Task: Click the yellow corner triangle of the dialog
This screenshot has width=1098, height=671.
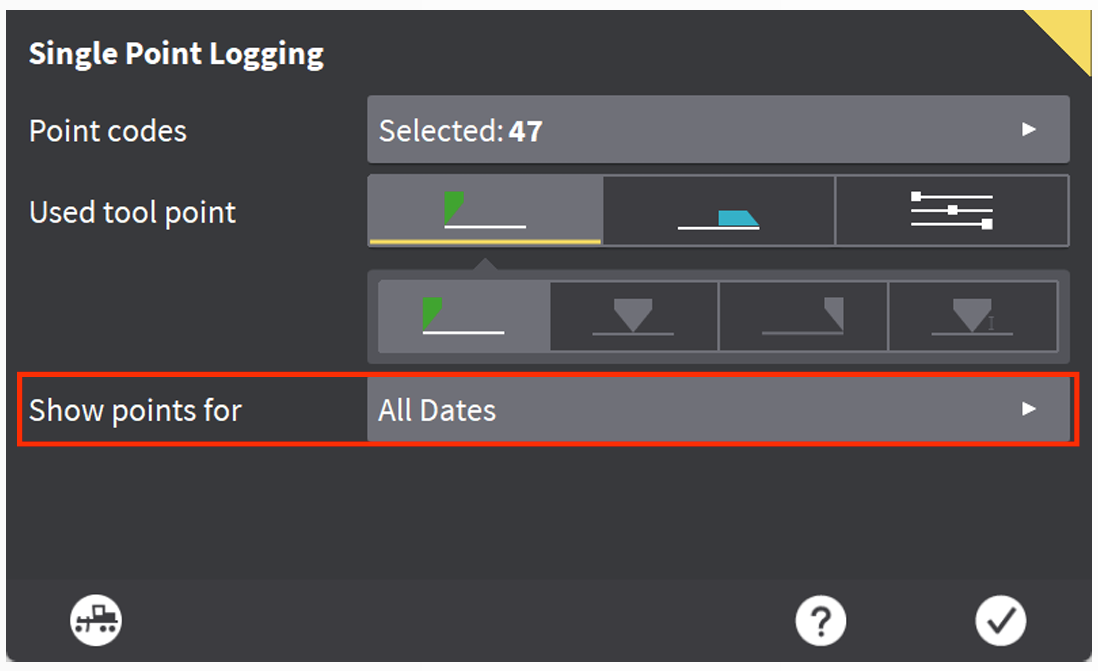Action: click(x=1066, y=34)
